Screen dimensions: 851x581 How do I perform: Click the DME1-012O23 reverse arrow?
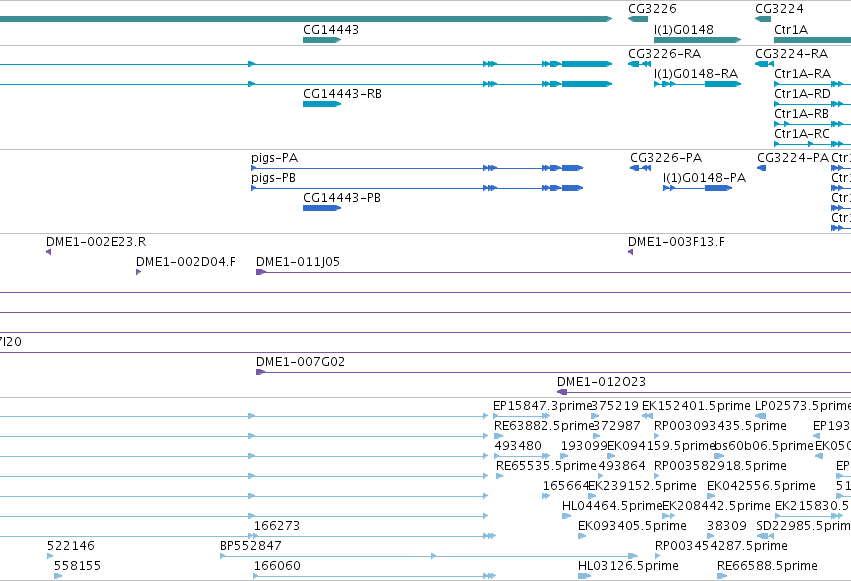point(562,392)
